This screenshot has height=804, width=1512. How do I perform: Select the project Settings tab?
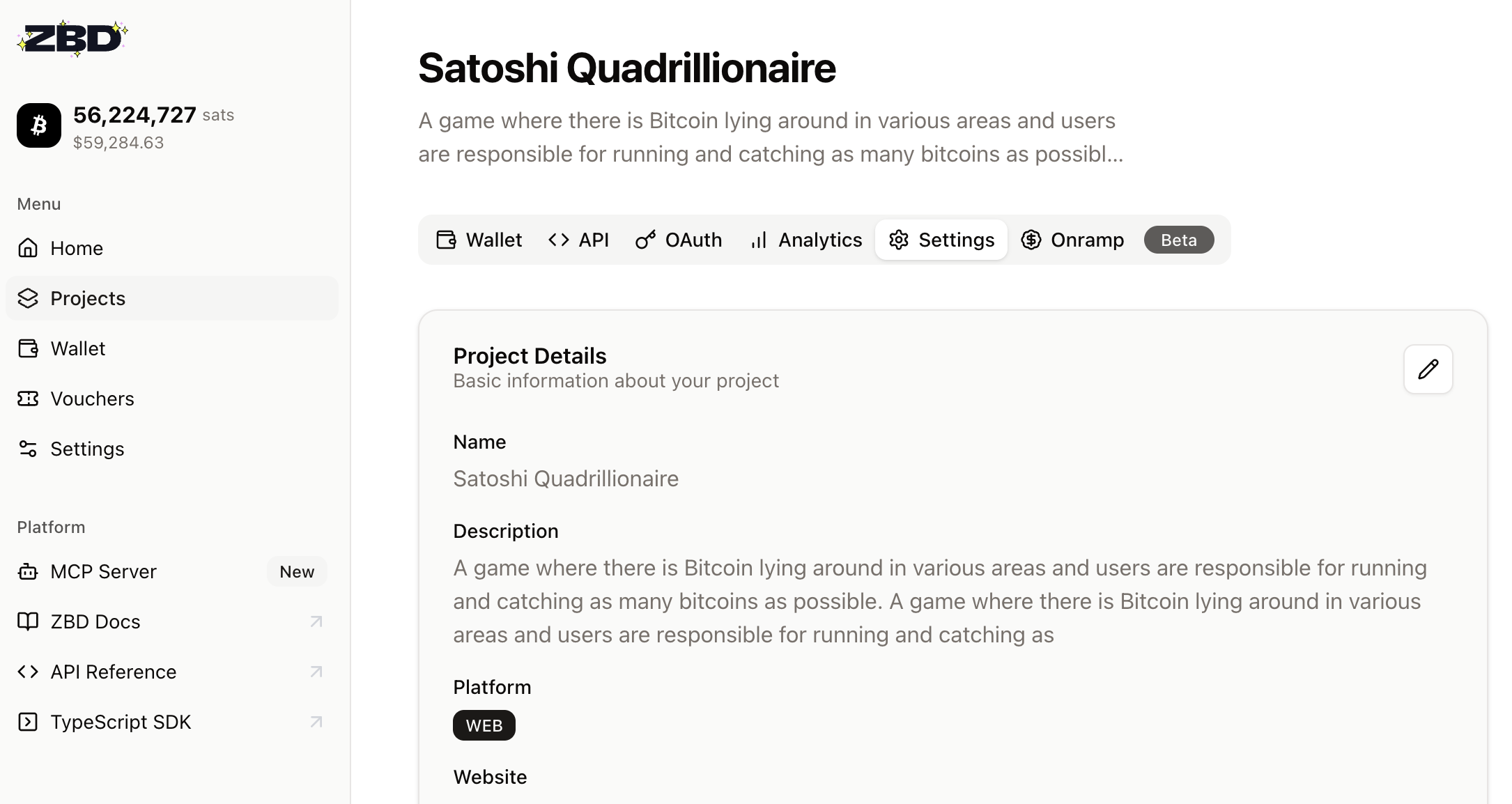click(941, 240)
